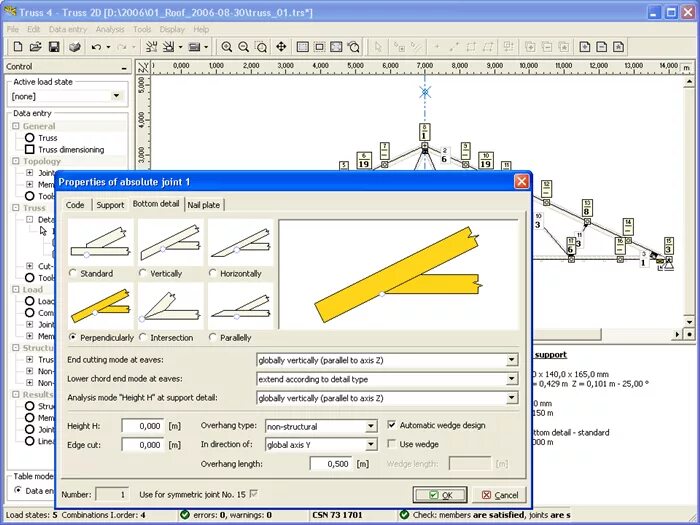Open the Active load state dropdown

coord(116,96)
